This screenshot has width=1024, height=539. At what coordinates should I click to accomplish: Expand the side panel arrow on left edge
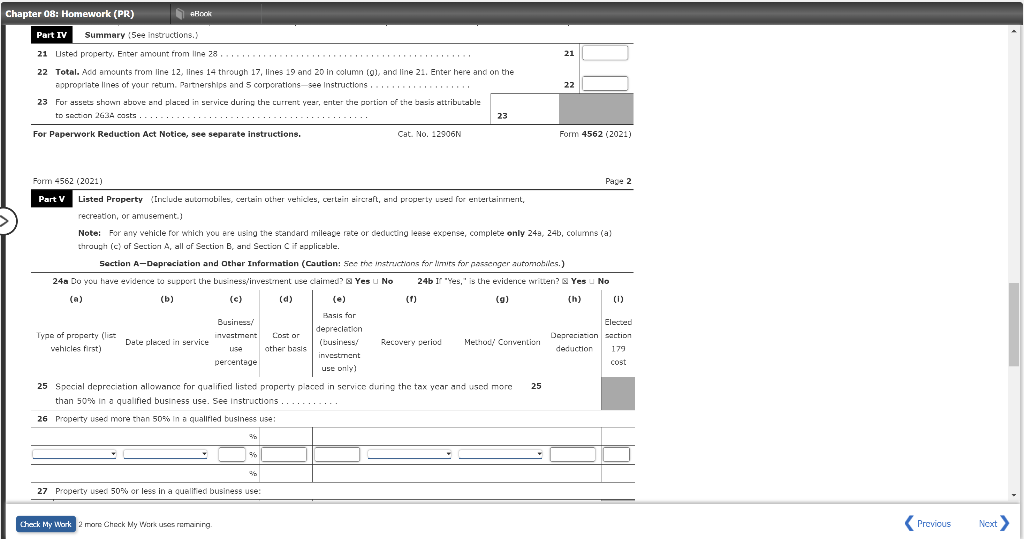pos(6,221)
